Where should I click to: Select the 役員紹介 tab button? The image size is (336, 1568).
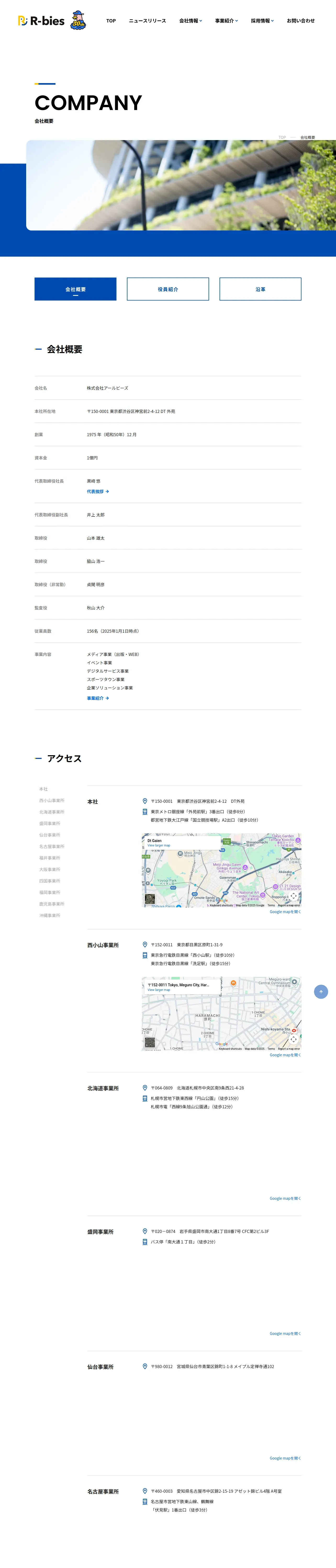click(x=168, y=289)
